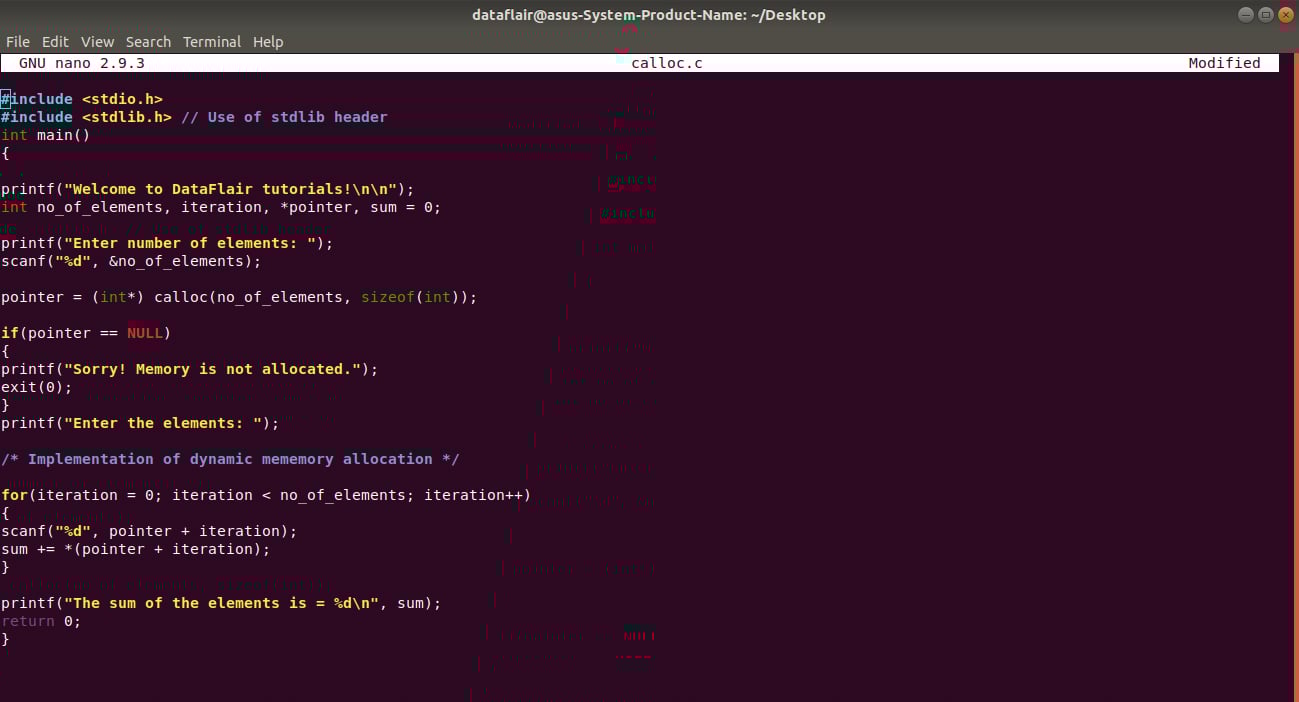Open the View menu
1299x702 pixels.
(x=97, y=41)
